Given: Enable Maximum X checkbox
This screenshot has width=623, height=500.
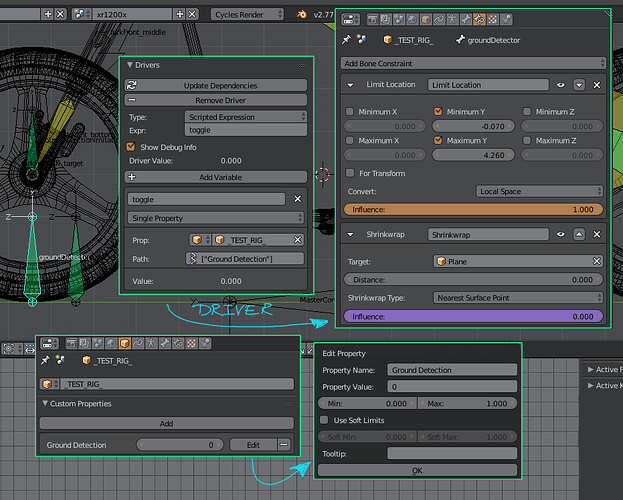Looking at the screenshot, I should 350,140.
